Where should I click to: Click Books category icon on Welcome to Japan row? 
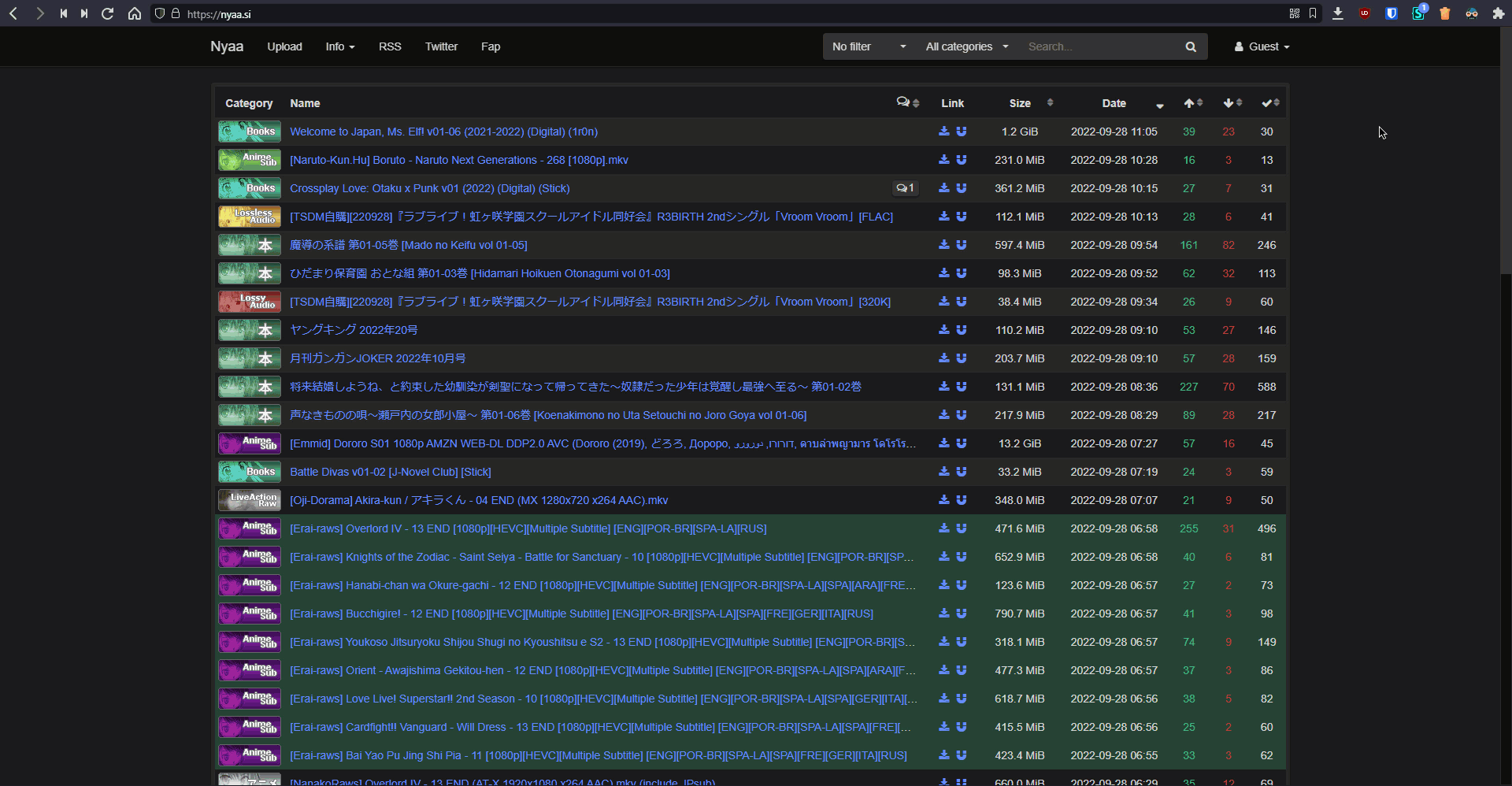250,132
